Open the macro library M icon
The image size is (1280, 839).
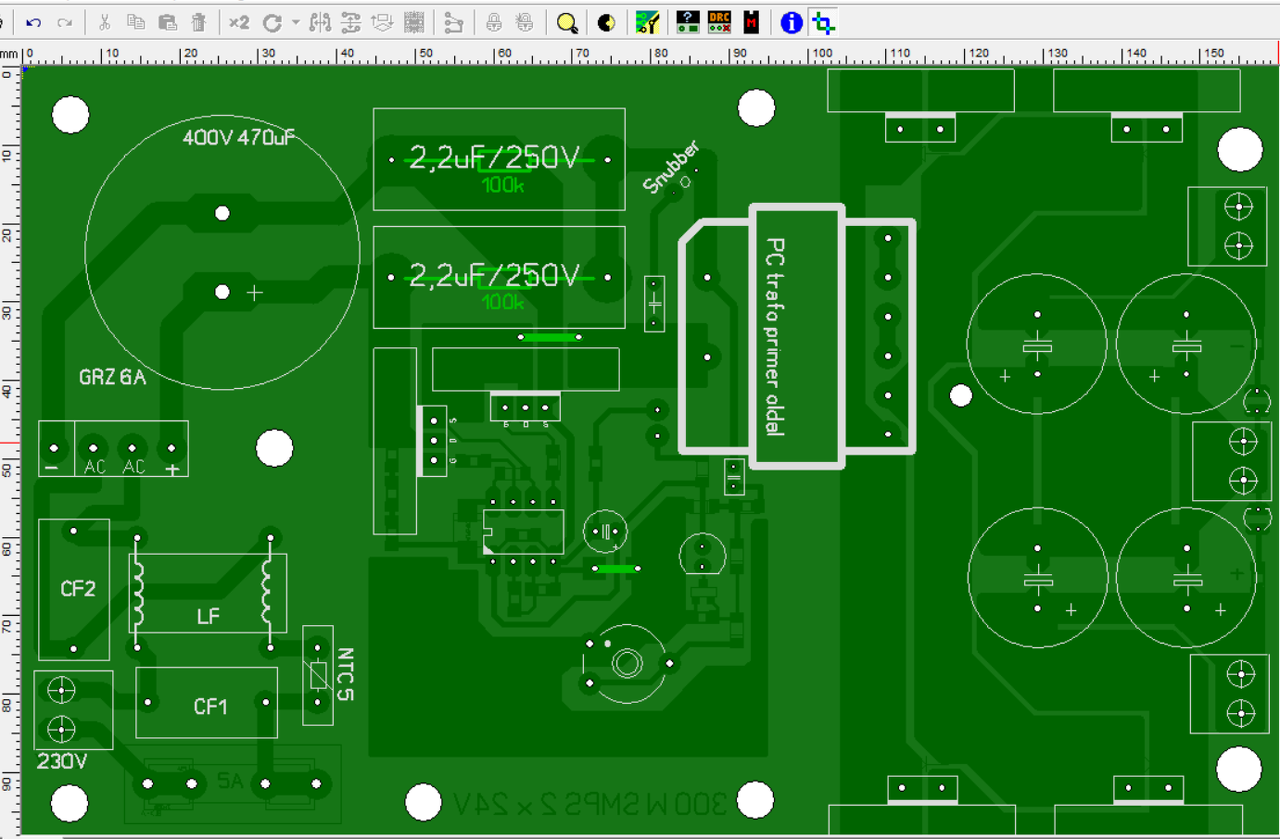coord(751,22)
